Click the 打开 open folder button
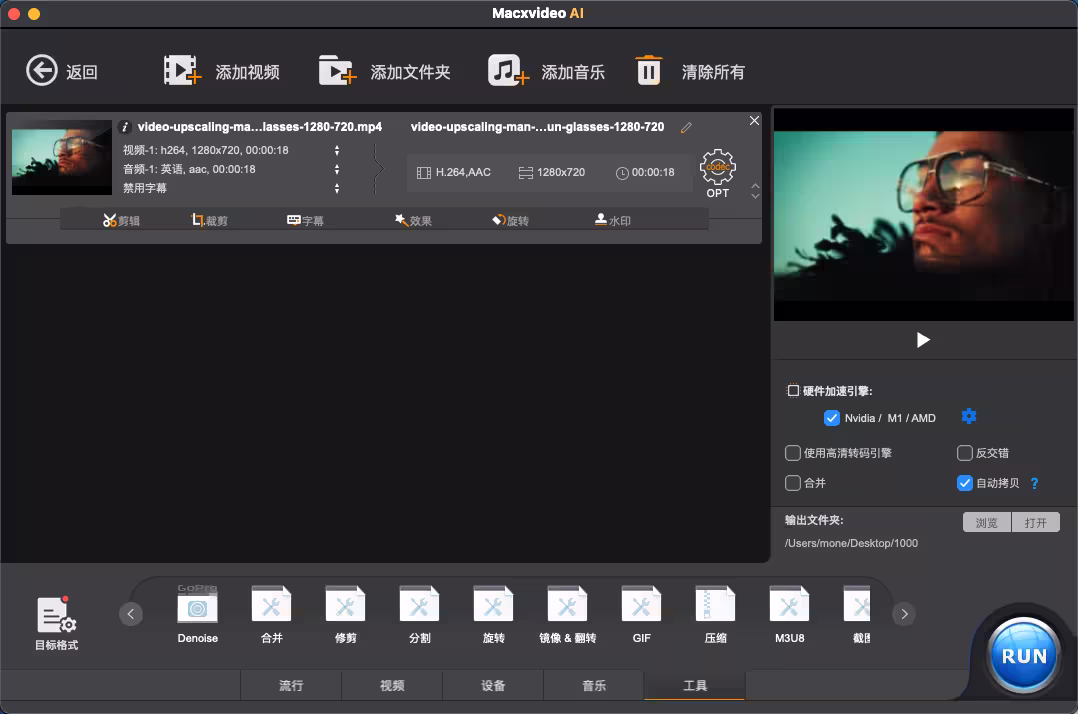 coord(1035,522)
